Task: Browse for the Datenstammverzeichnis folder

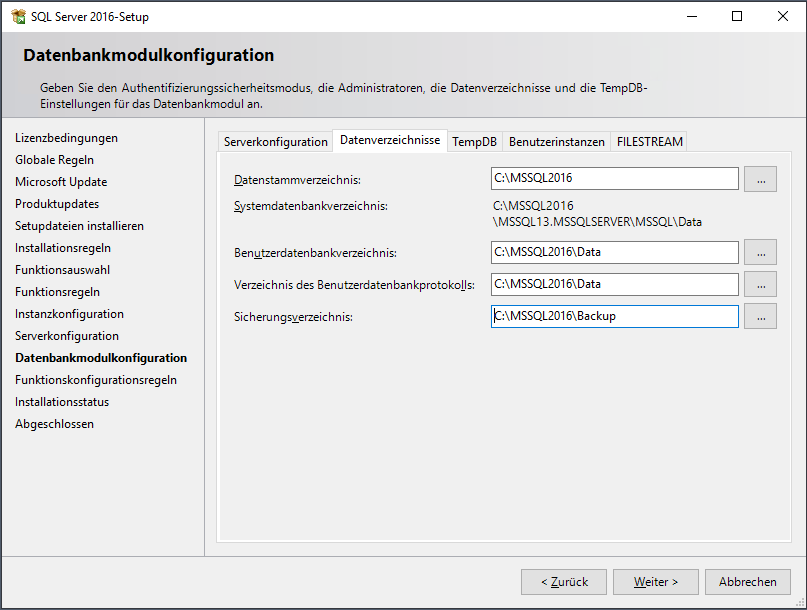Action: point(761,179)
